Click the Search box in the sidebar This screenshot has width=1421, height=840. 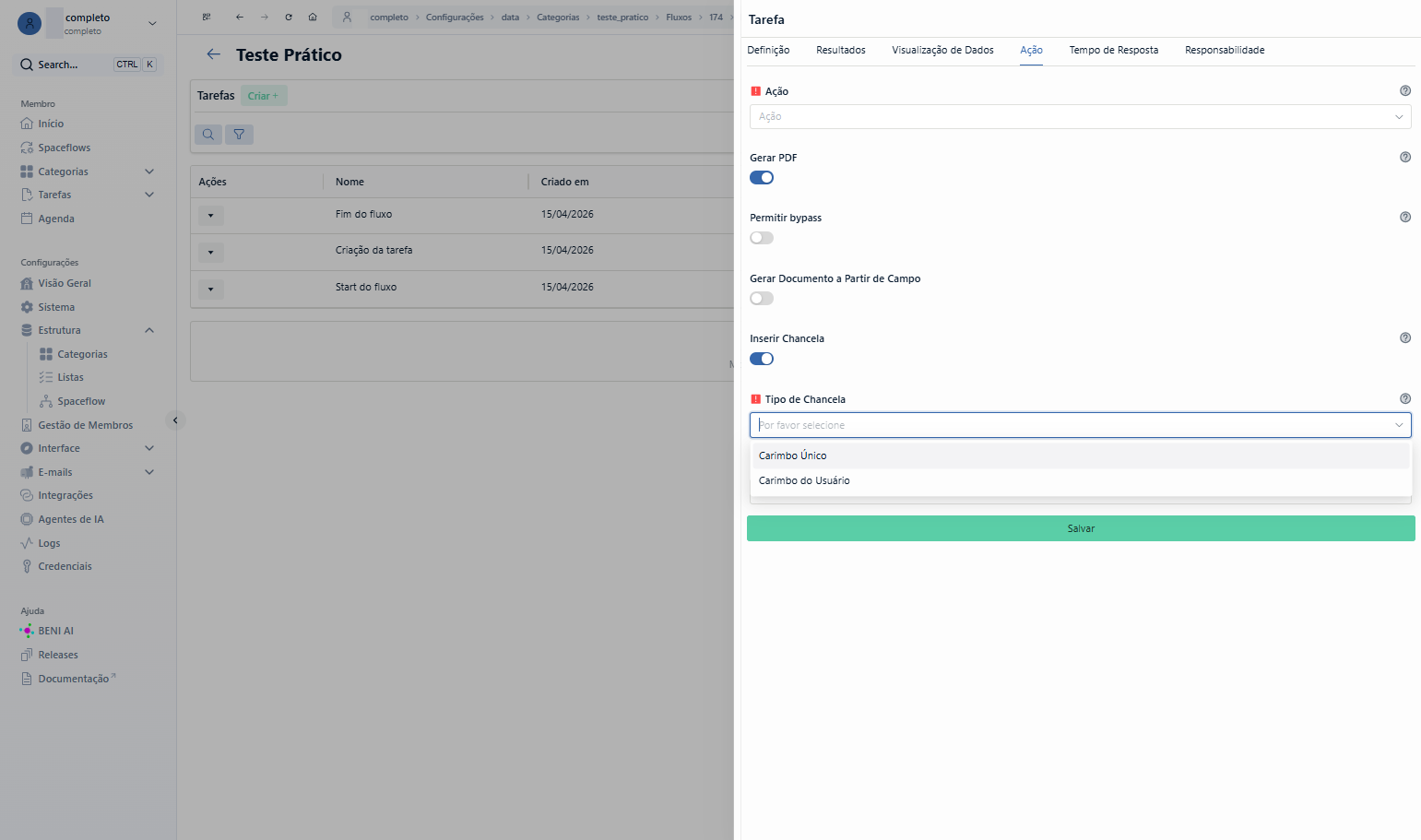coord(88,65)
